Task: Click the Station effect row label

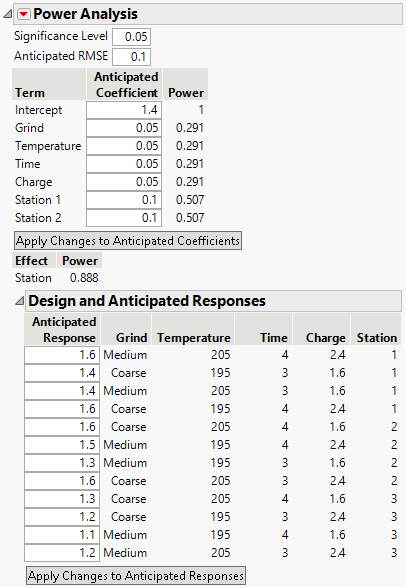Action: (x=33, y=278)
